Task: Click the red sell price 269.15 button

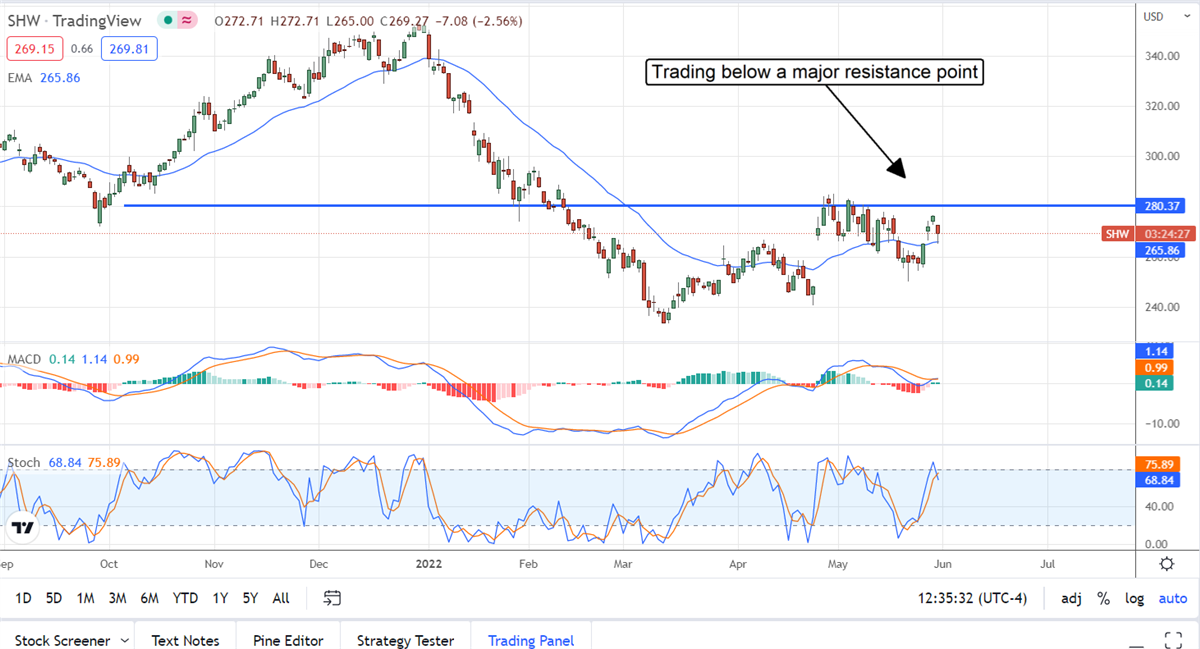Action: (x=33, y=47)
